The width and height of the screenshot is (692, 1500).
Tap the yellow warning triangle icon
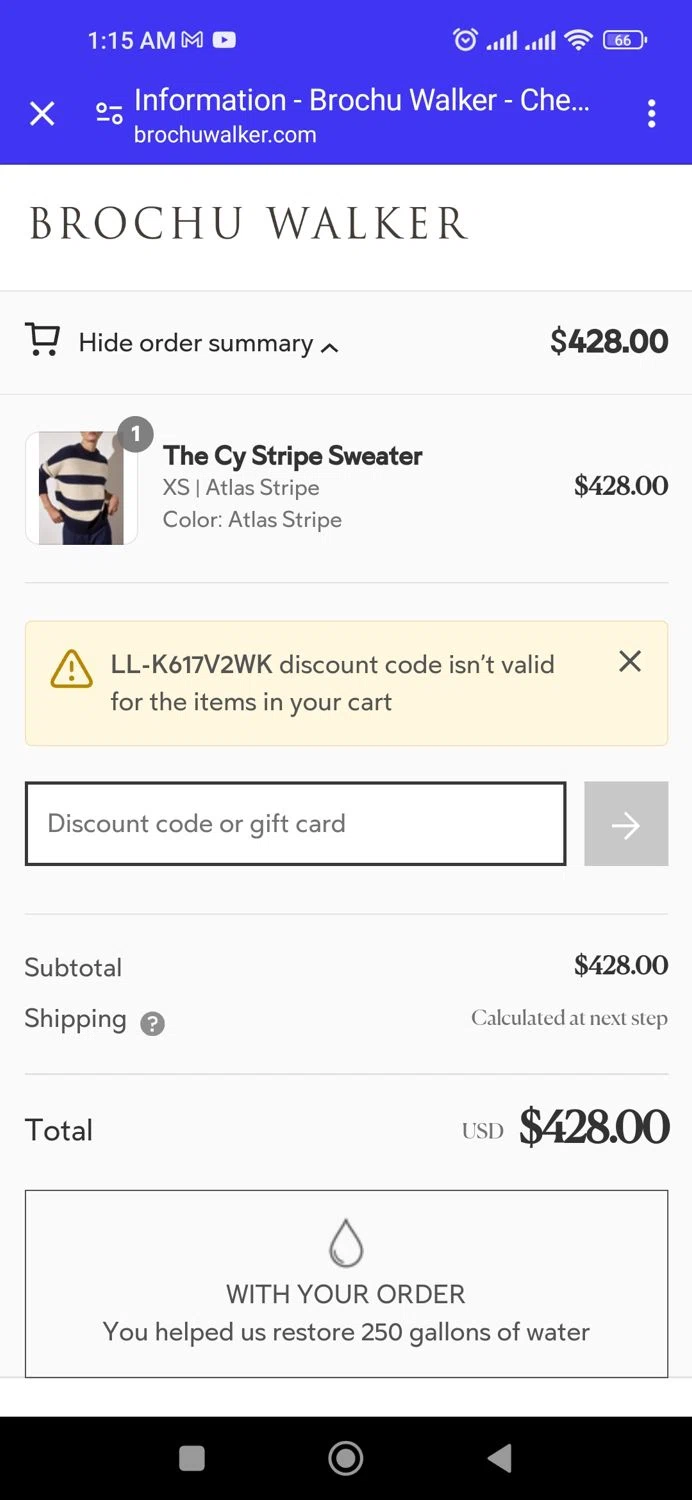[x=71, y=669]
